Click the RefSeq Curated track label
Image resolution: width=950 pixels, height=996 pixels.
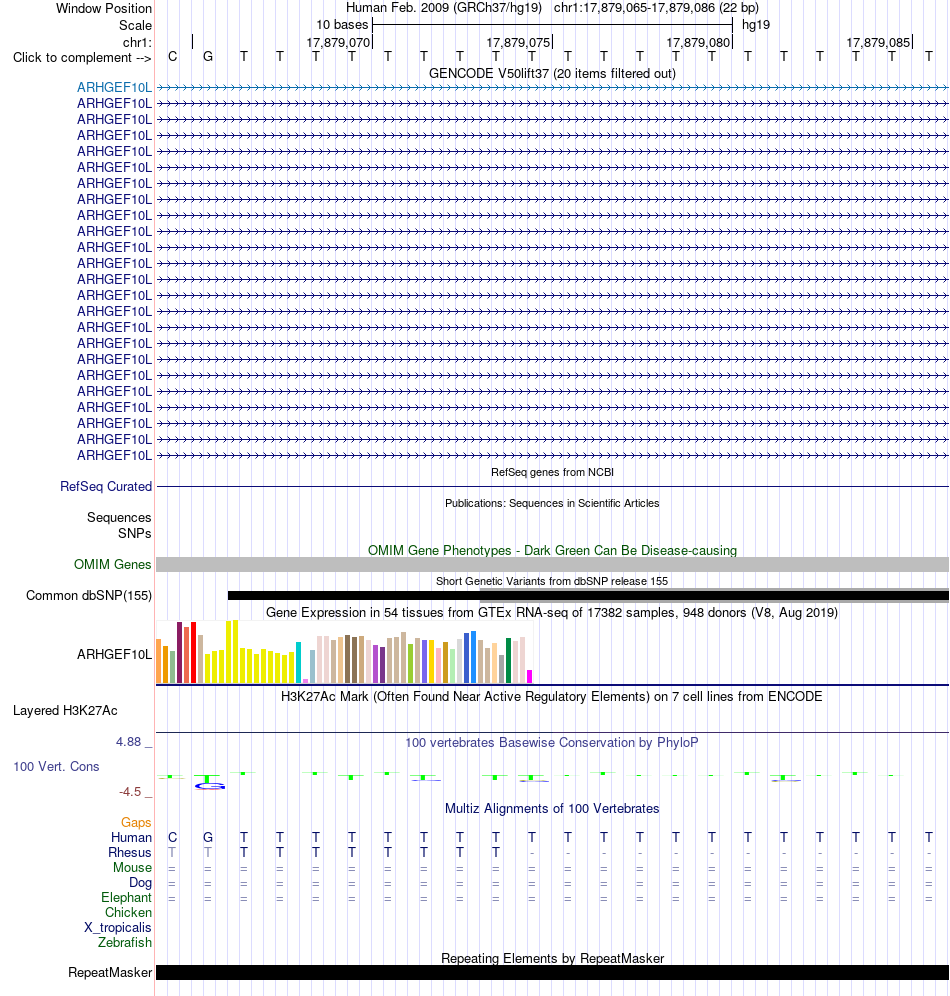[x=106, y=487]
